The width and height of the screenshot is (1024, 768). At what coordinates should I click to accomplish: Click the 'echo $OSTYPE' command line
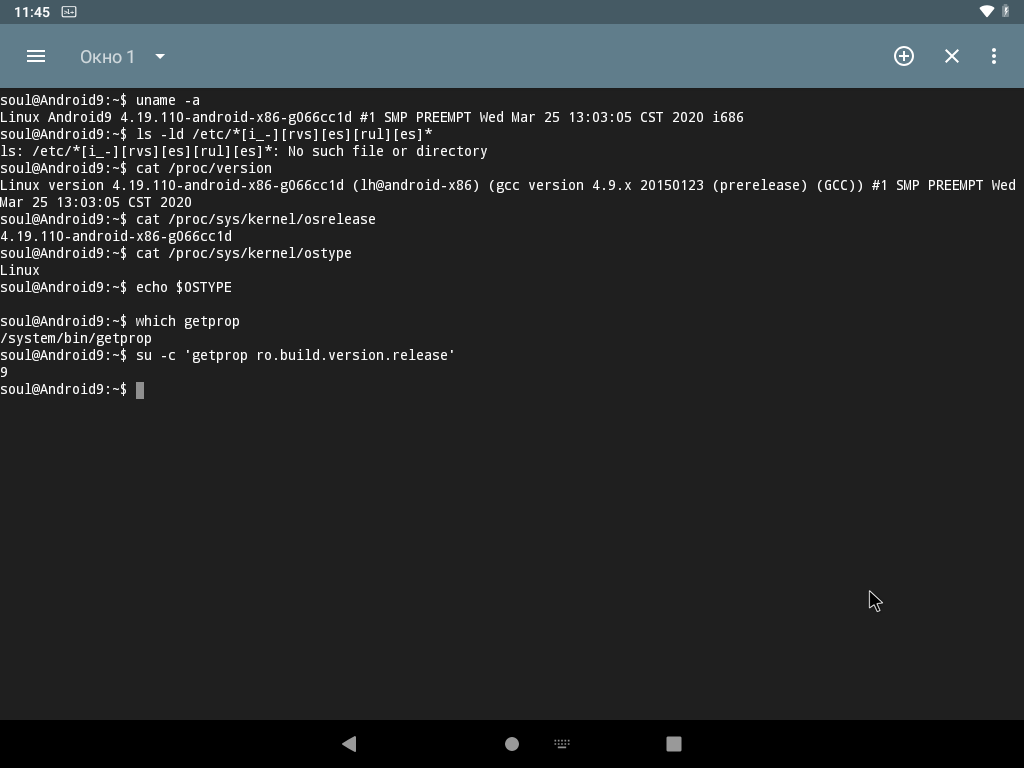(x=116, y=287)
